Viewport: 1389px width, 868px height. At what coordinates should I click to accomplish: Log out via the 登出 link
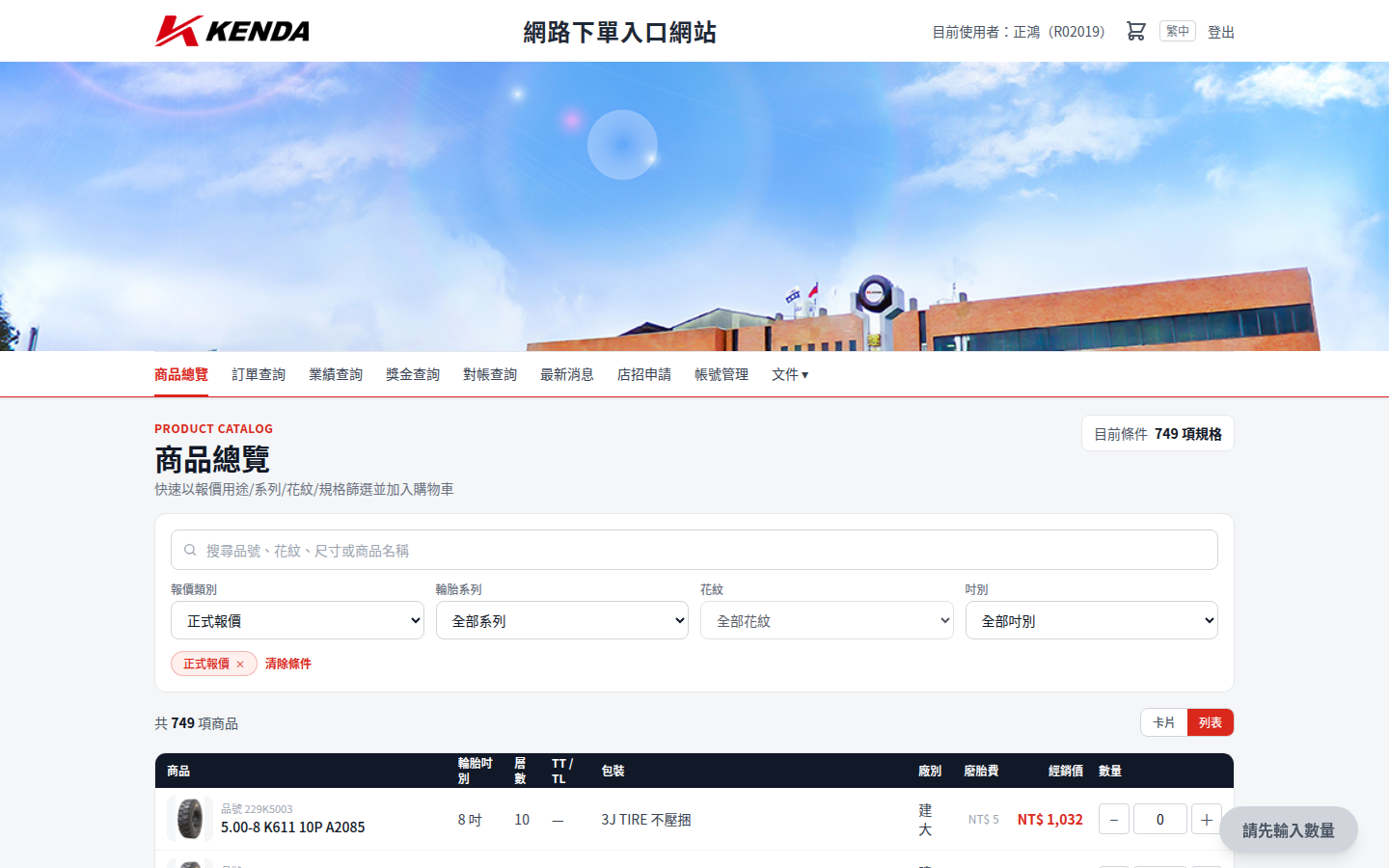(1221, 32)
